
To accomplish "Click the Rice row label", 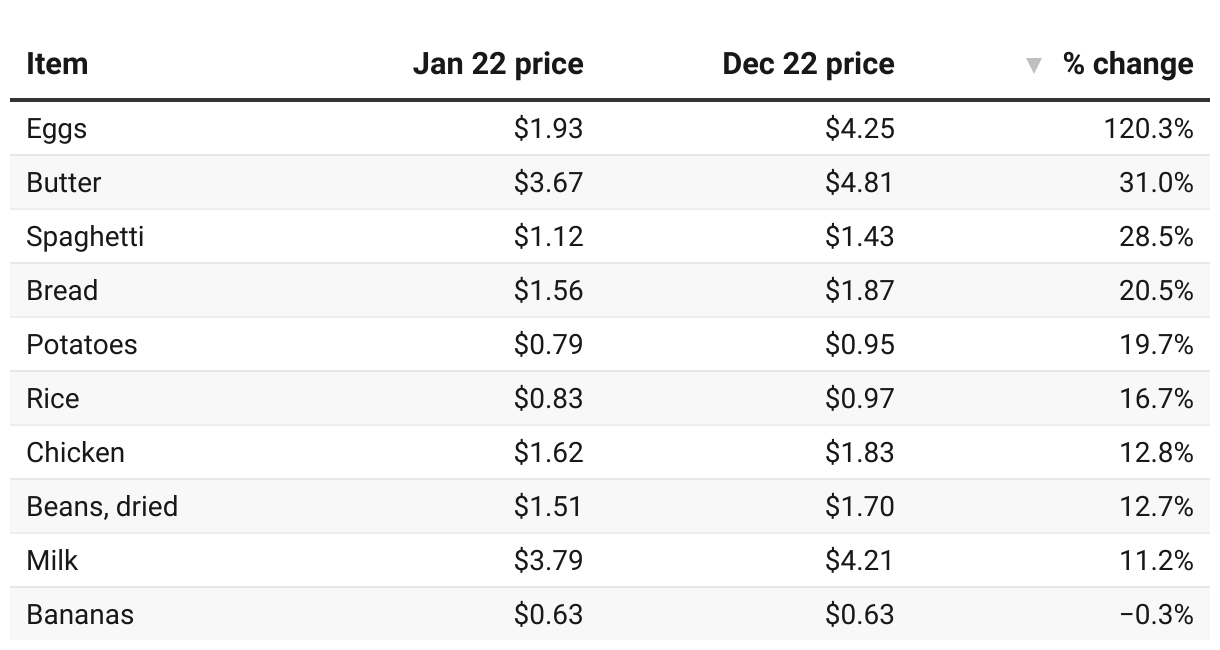I will point(53,399).
